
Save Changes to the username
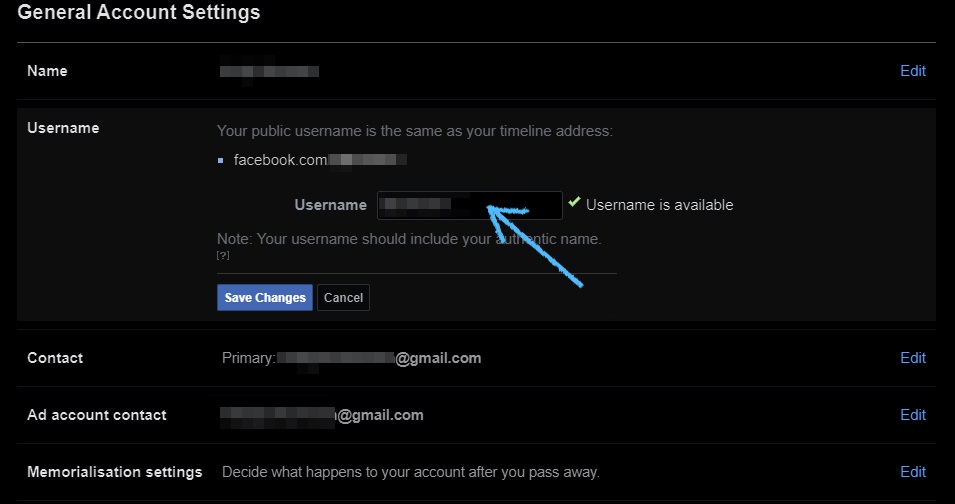[x=265, y=298]
